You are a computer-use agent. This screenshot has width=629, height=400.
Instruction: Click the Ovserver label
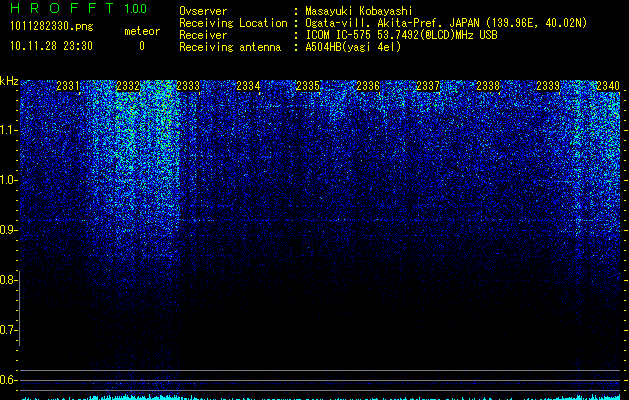(203, 11)
